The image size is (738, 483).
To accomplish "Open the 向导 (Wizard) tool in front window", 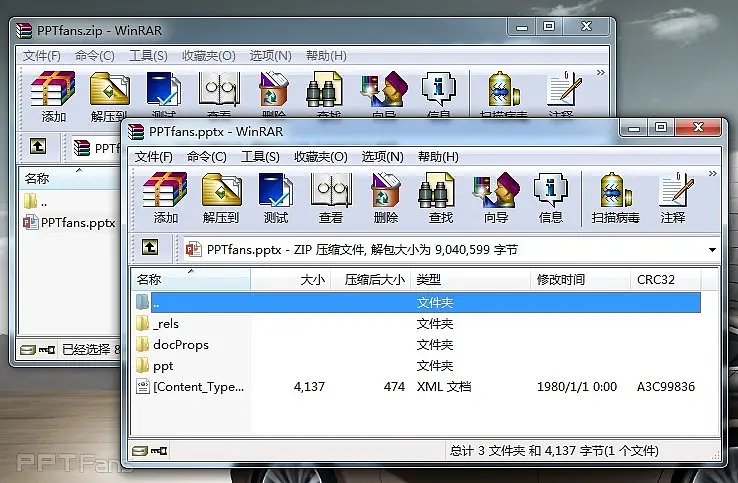I will point(496,196).
